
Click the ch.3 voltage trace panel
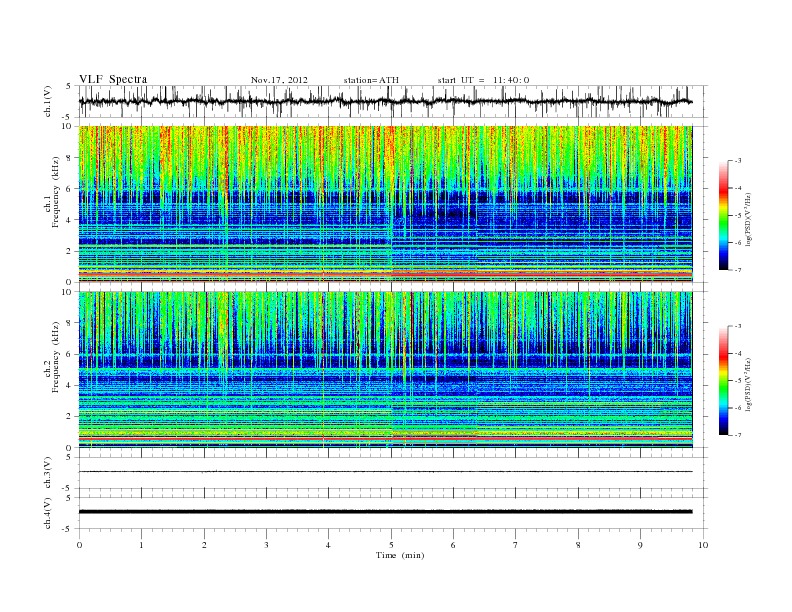(393, 473)
